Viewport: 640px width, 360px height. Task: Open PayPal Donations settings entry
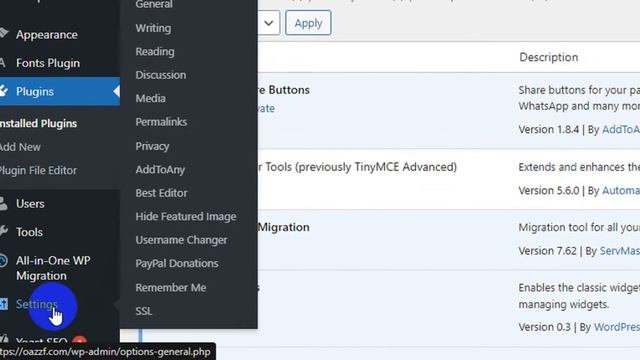point(177,264)
